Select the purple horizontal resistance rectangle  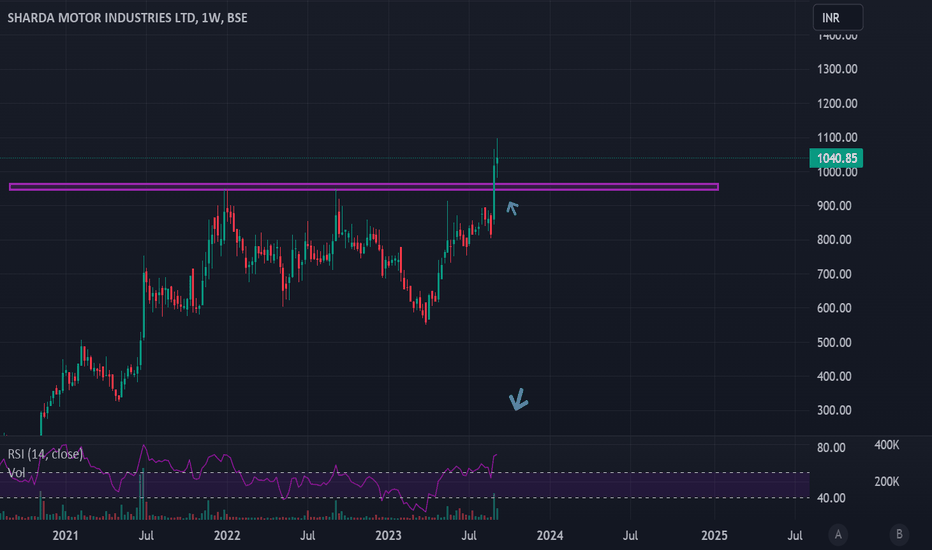click(x=364, y=187)
